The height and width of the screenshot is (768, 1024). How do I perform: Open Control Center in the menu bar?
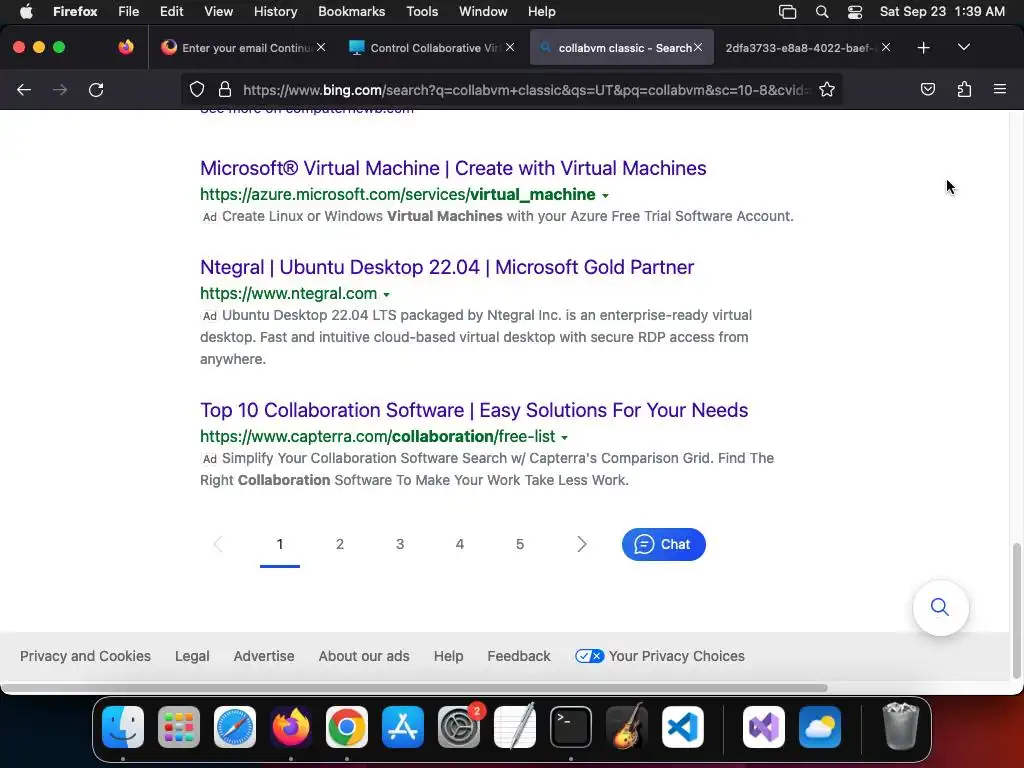point(855,12)
